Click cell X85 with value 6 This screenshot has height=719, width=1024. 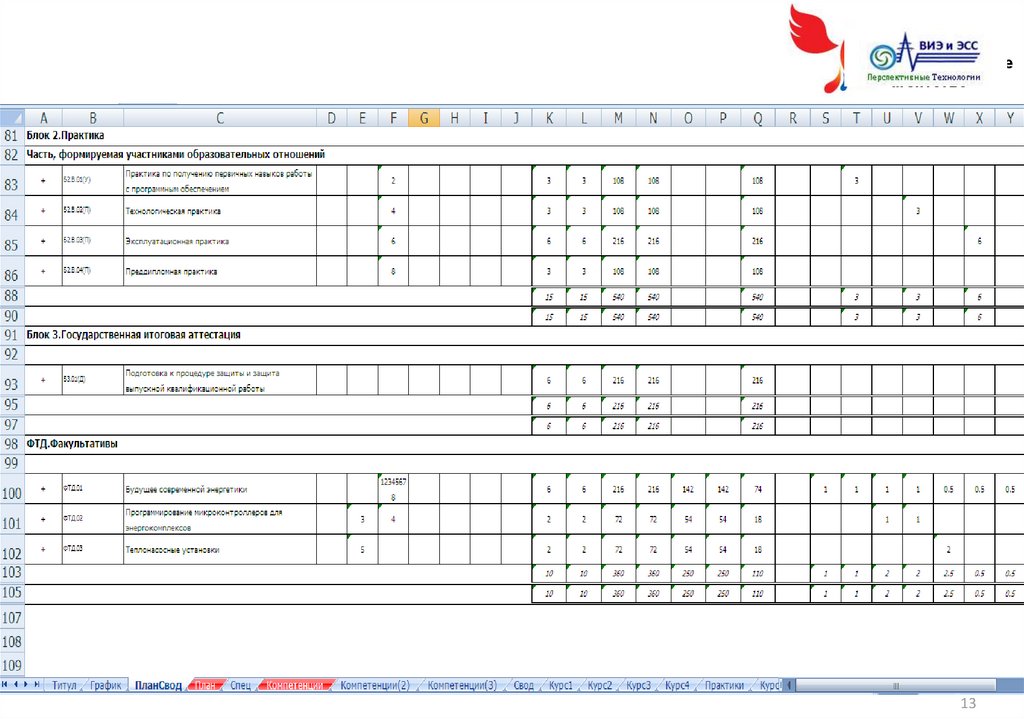[x=979, y=241]
